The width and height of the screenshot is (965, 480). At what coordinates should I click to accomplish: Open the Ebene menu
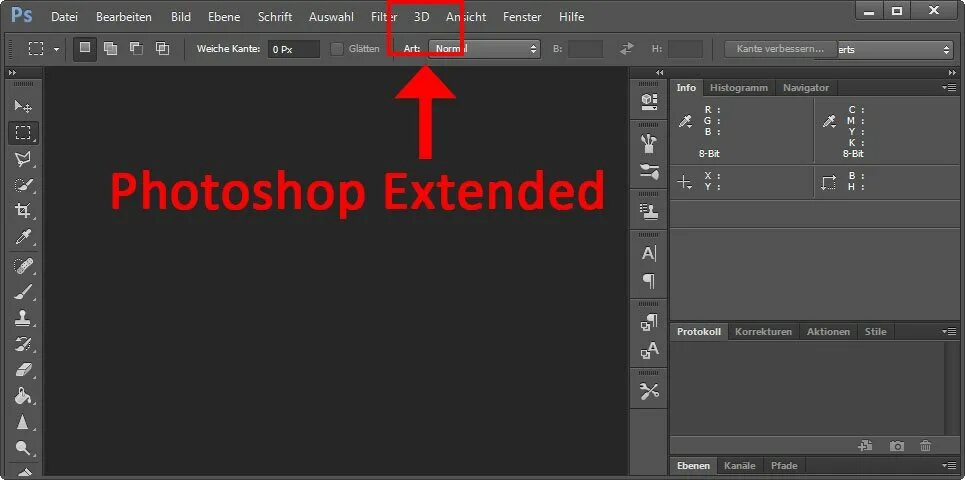[224, 17]
